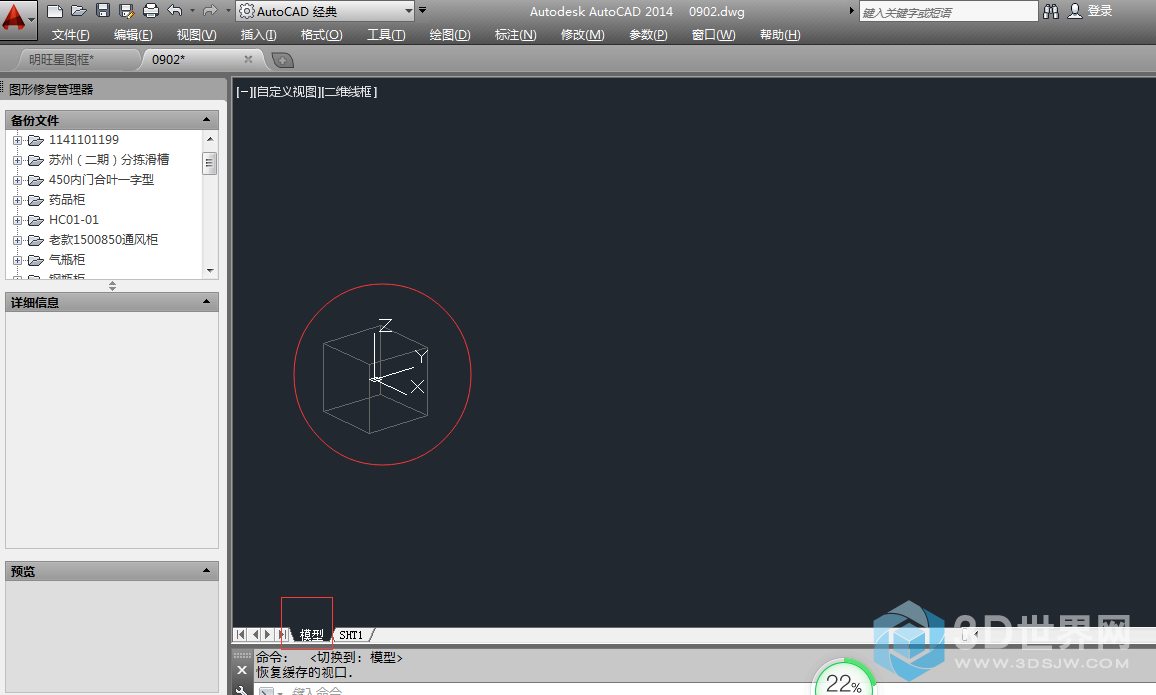Click the folder icon beside 药品柜
This screenshot has height=695, width=1156.
(x=35, y=200)
